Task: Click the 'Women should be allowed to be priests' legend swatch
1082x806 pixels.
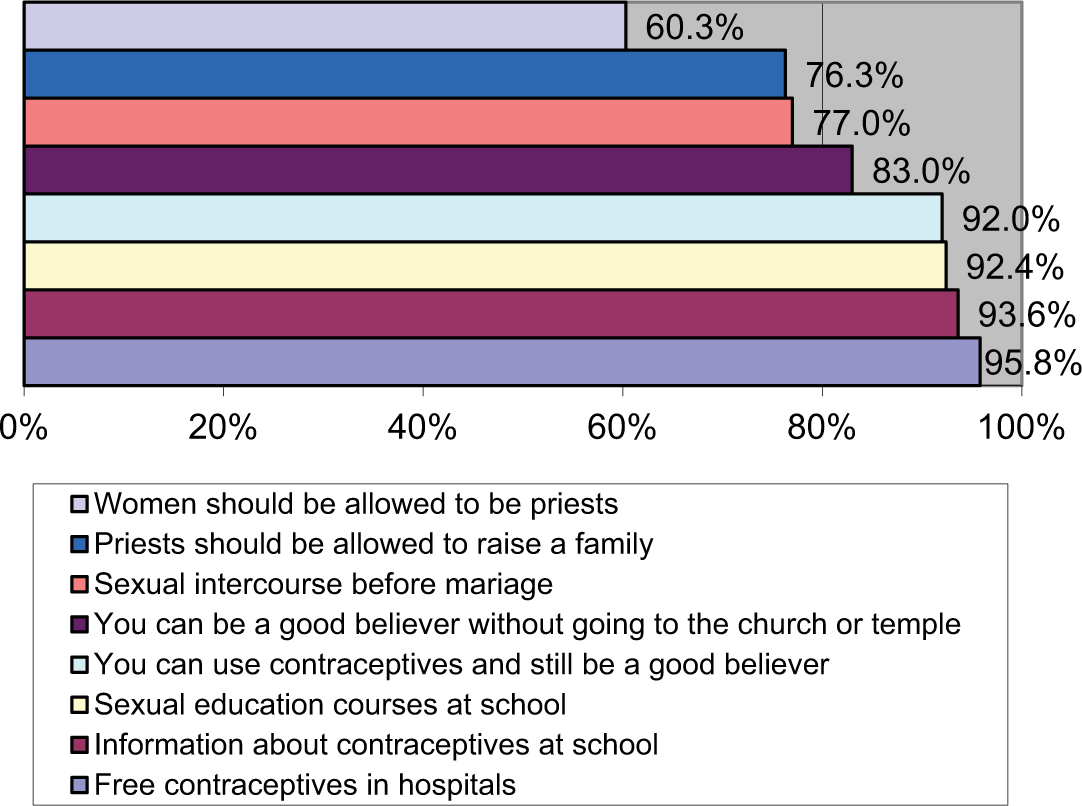Action: tap(79, 504)
